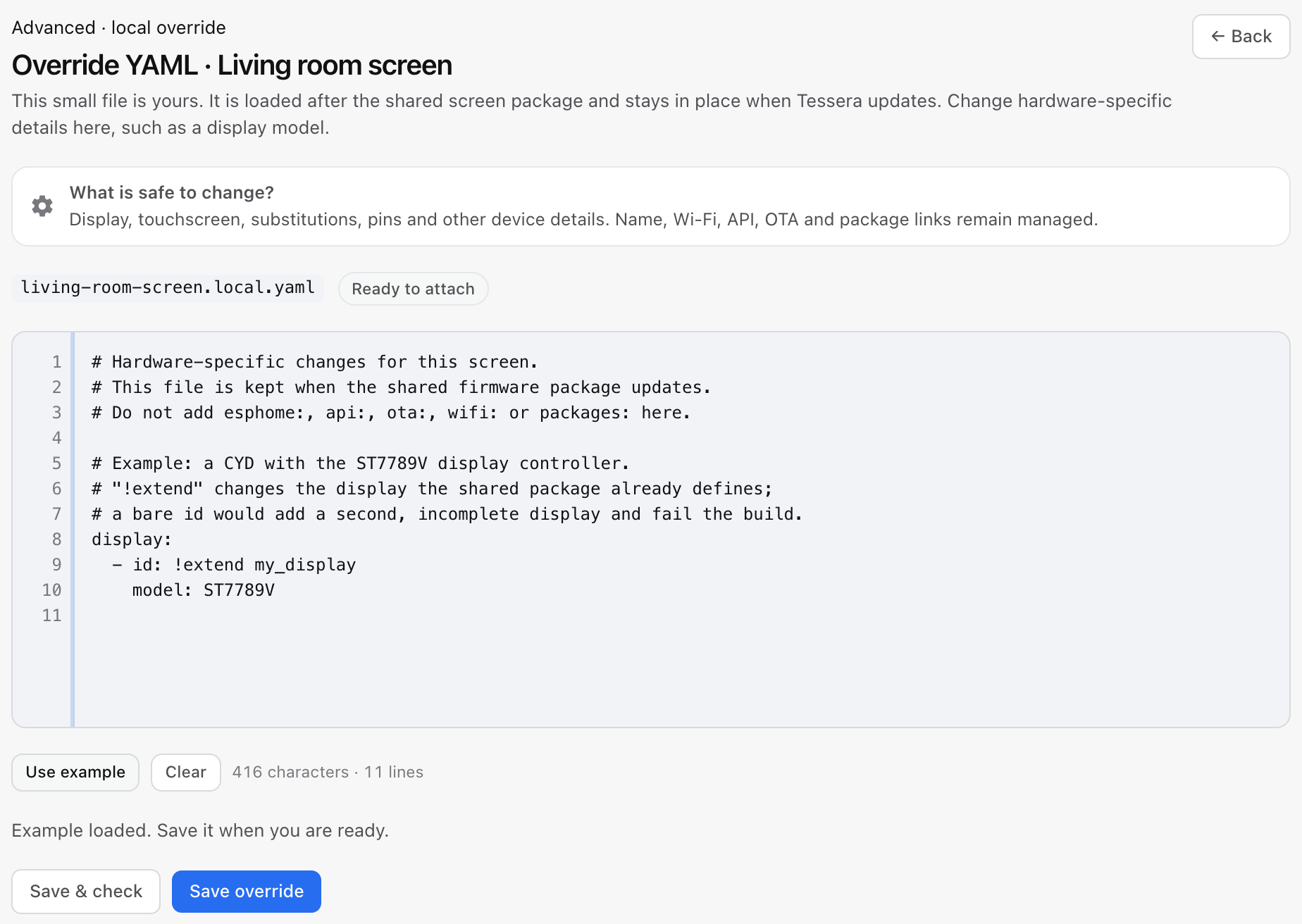Click the comment starting 'Do not add esphome:'

click(391, 413)
